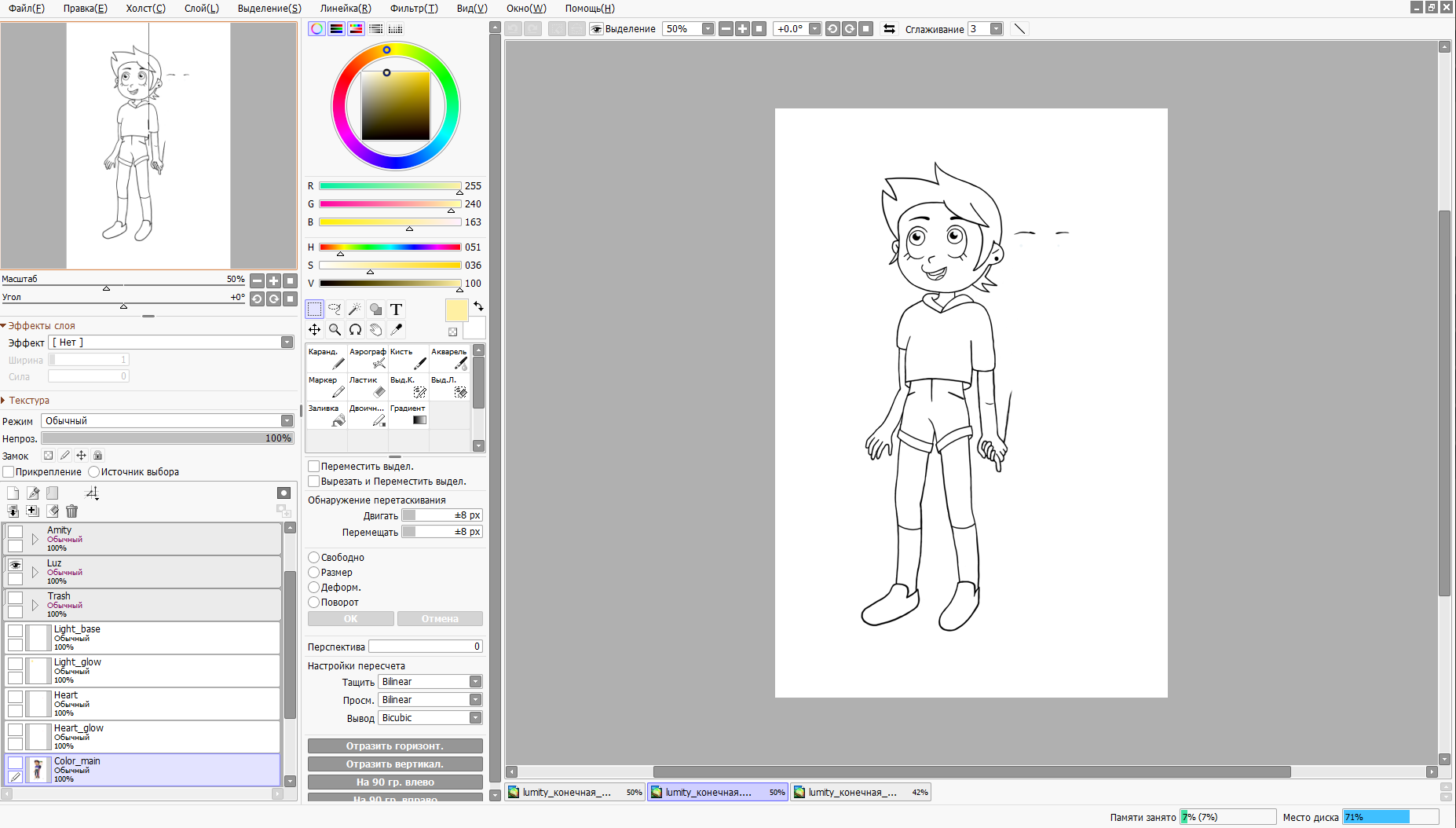Select the Поворот transform mode
This screenshot has width=1456, height=828.
point(313,603)
